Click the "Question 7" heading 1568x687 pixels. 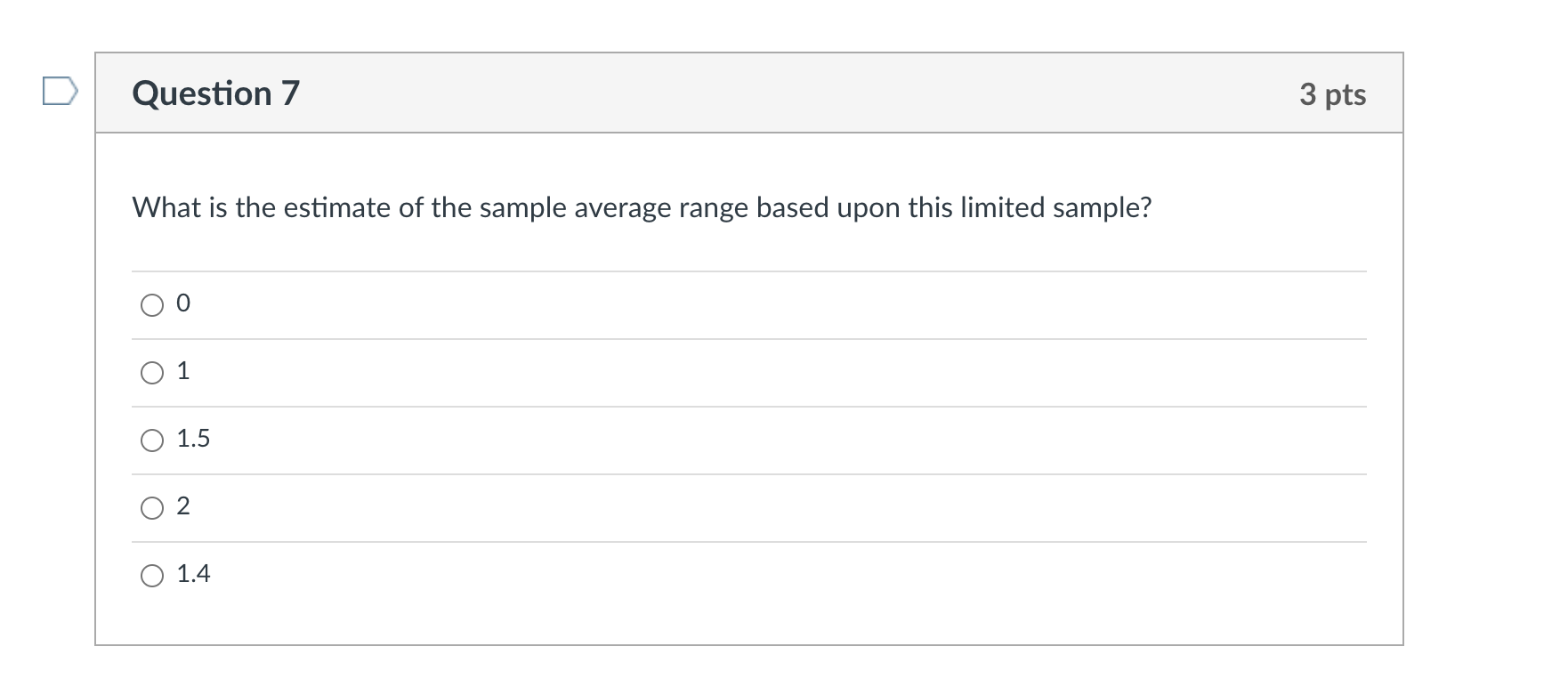(x=216, y=93)
